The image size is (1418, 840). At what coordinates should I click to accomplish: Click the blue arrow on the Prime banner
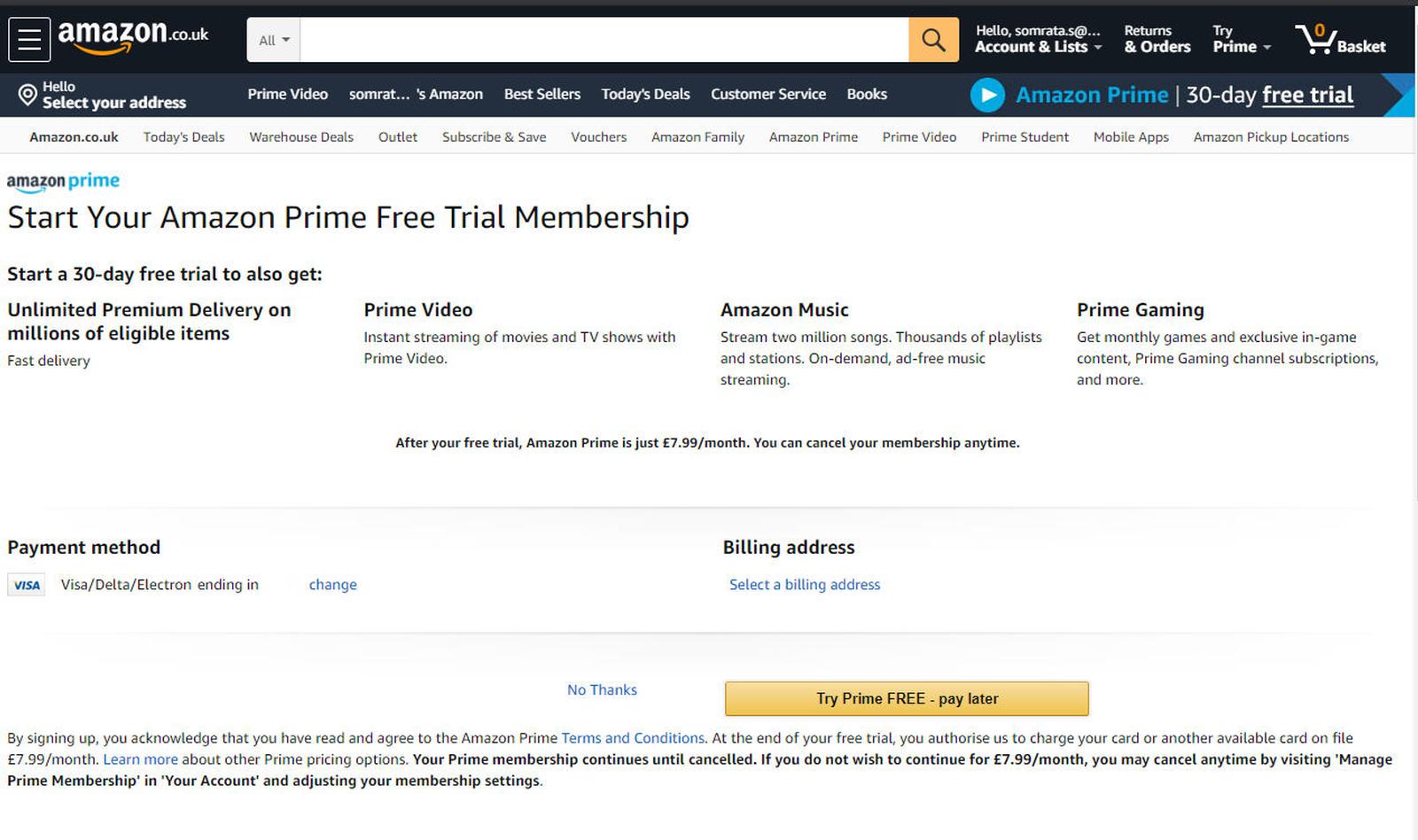click(1399, 95)
